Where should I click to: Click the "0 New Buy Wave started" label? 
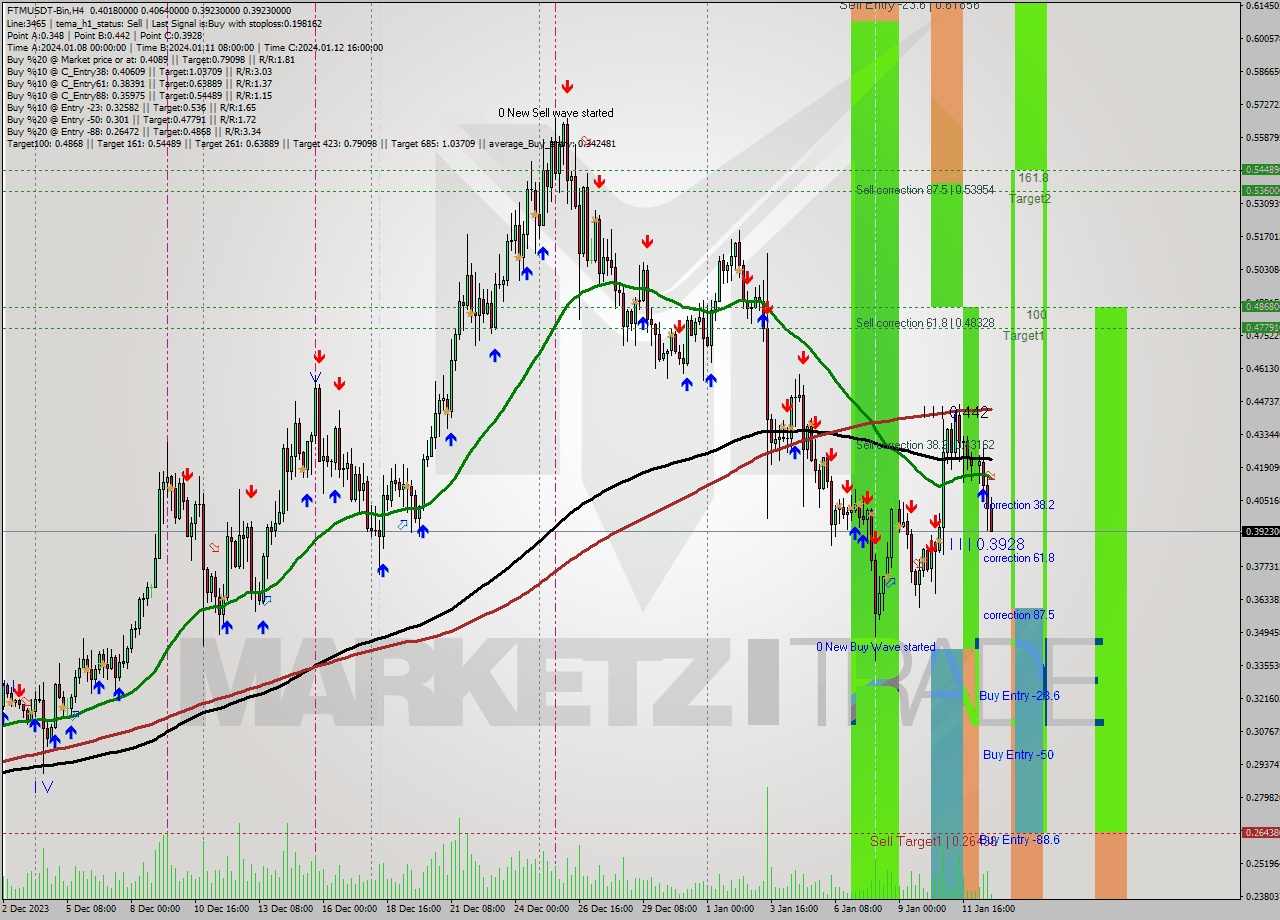[876, 647]
